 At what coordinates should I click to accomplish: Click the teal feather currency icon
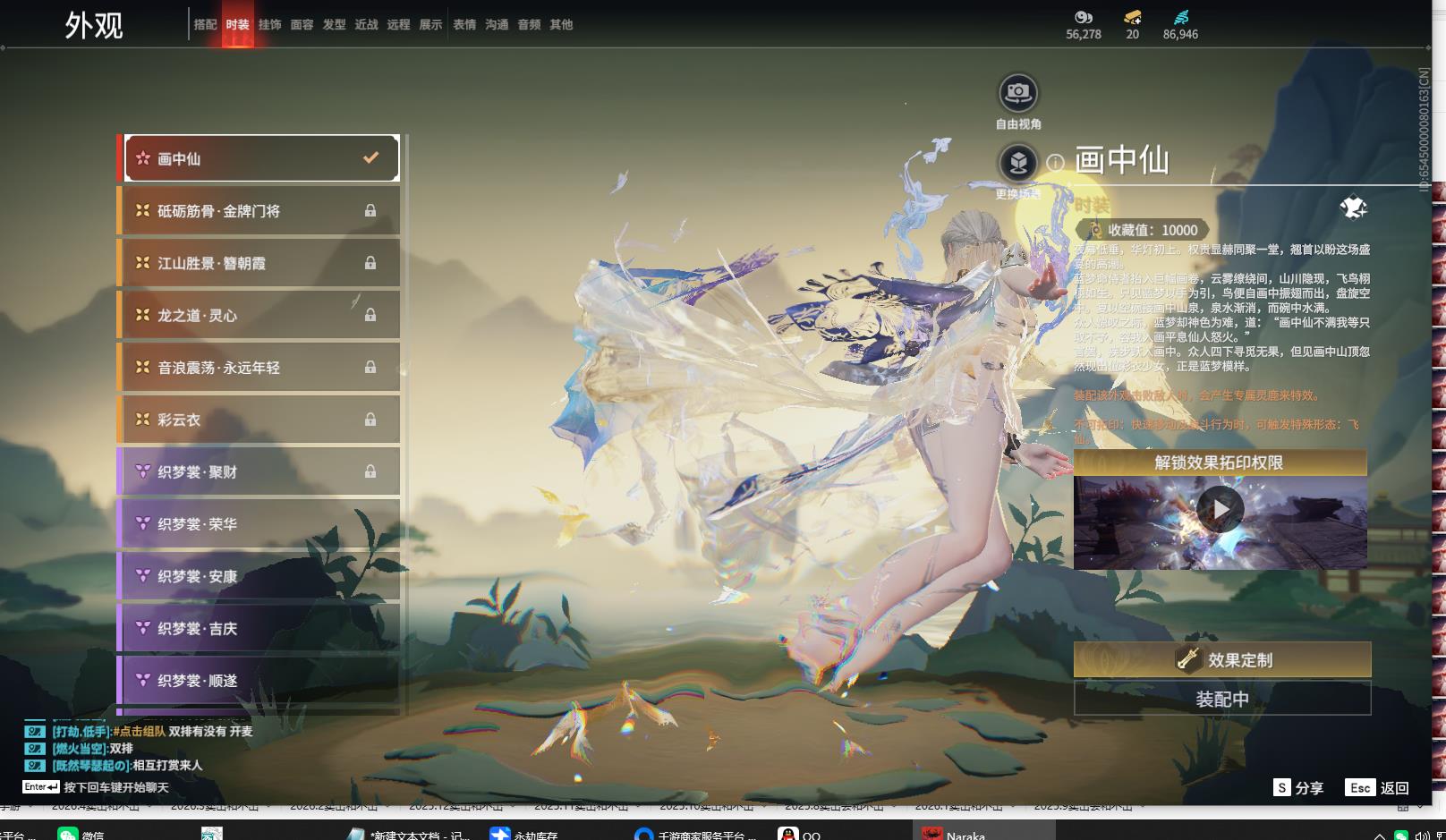coord(1181,17)
